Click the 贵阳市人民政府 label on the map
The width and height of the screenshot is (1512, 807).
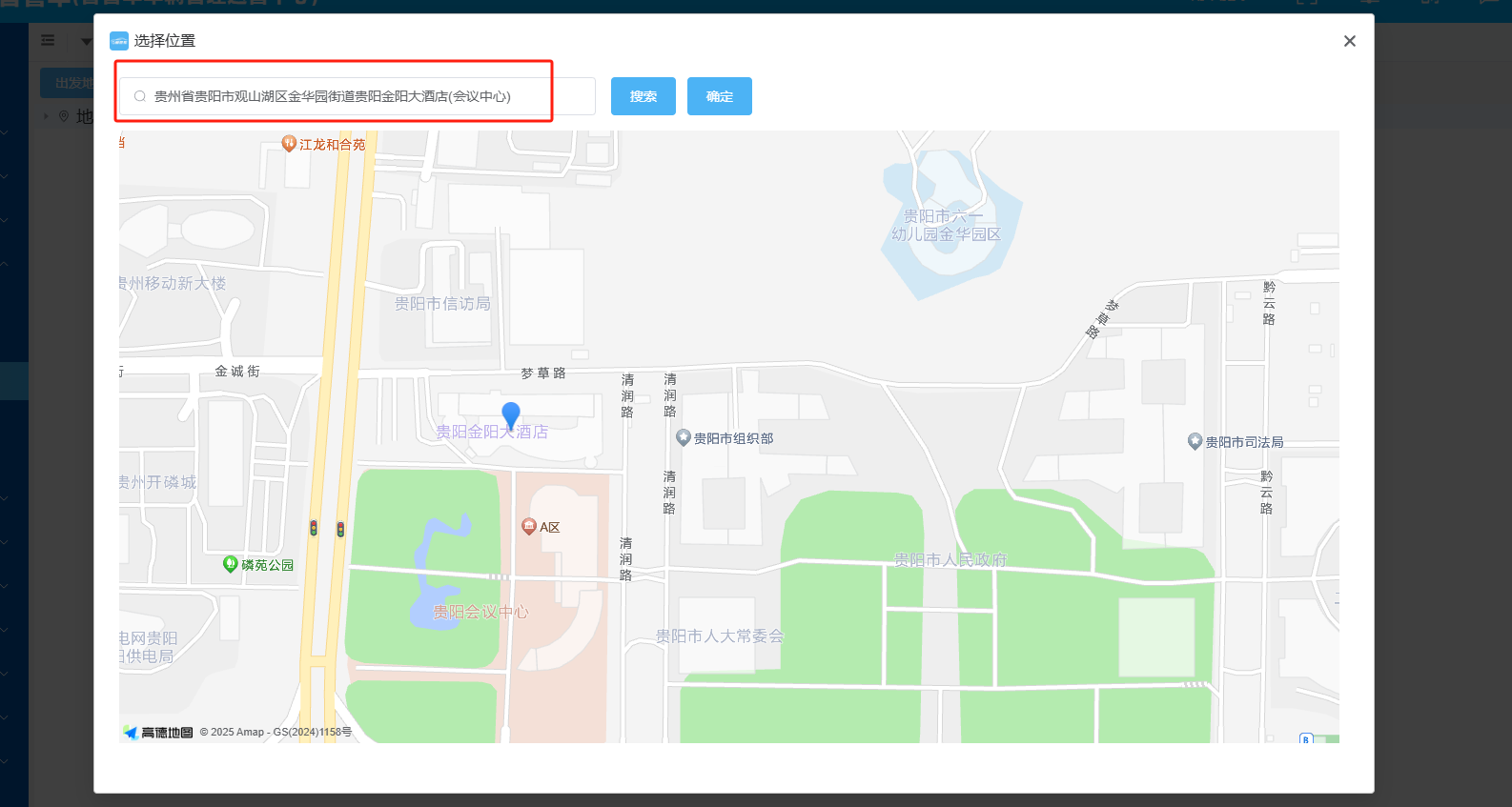click(x=950, y=559)
